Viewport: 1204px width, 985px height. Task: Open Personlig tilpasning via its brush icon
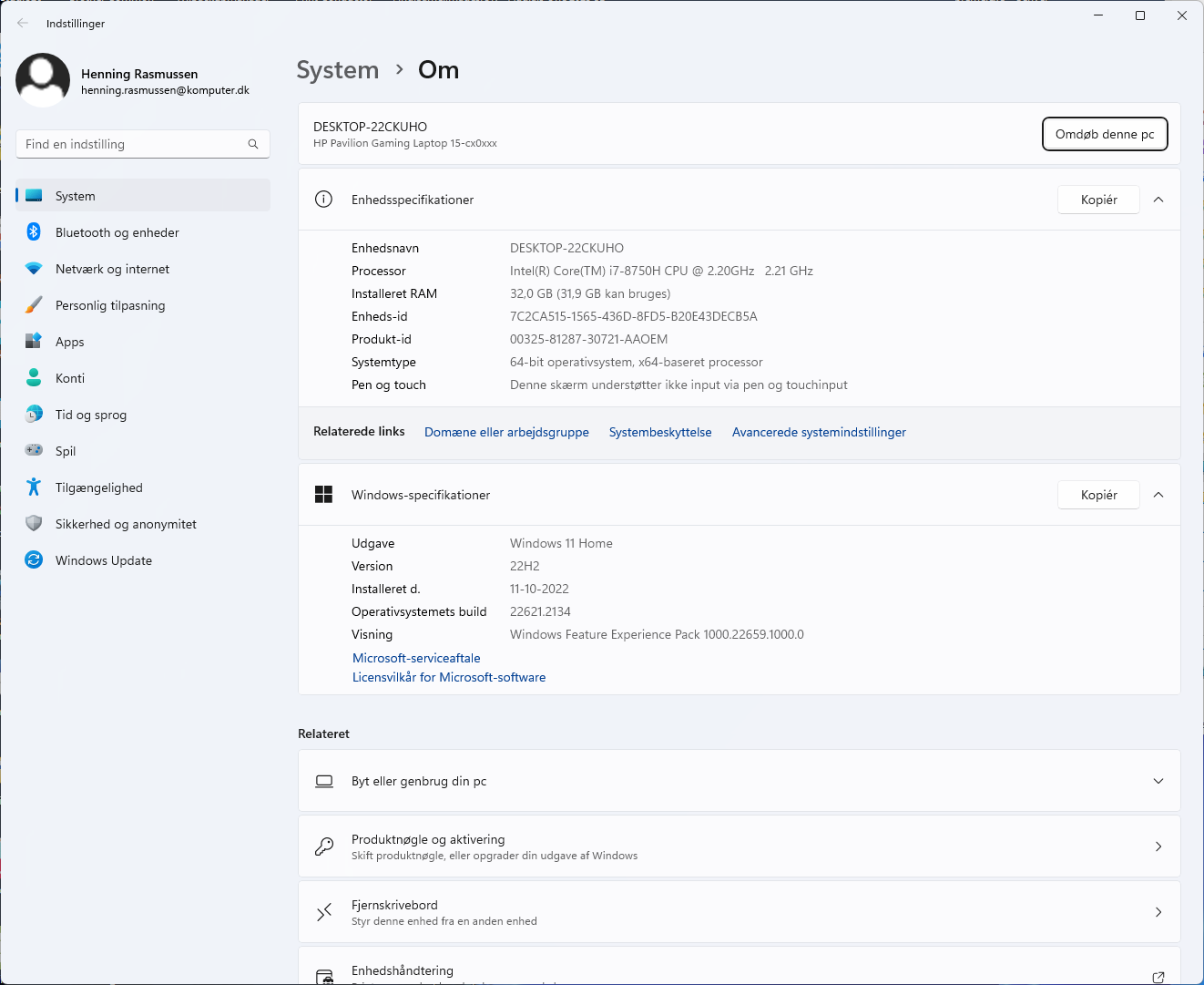pyautogui.click(x=34, y=305)
